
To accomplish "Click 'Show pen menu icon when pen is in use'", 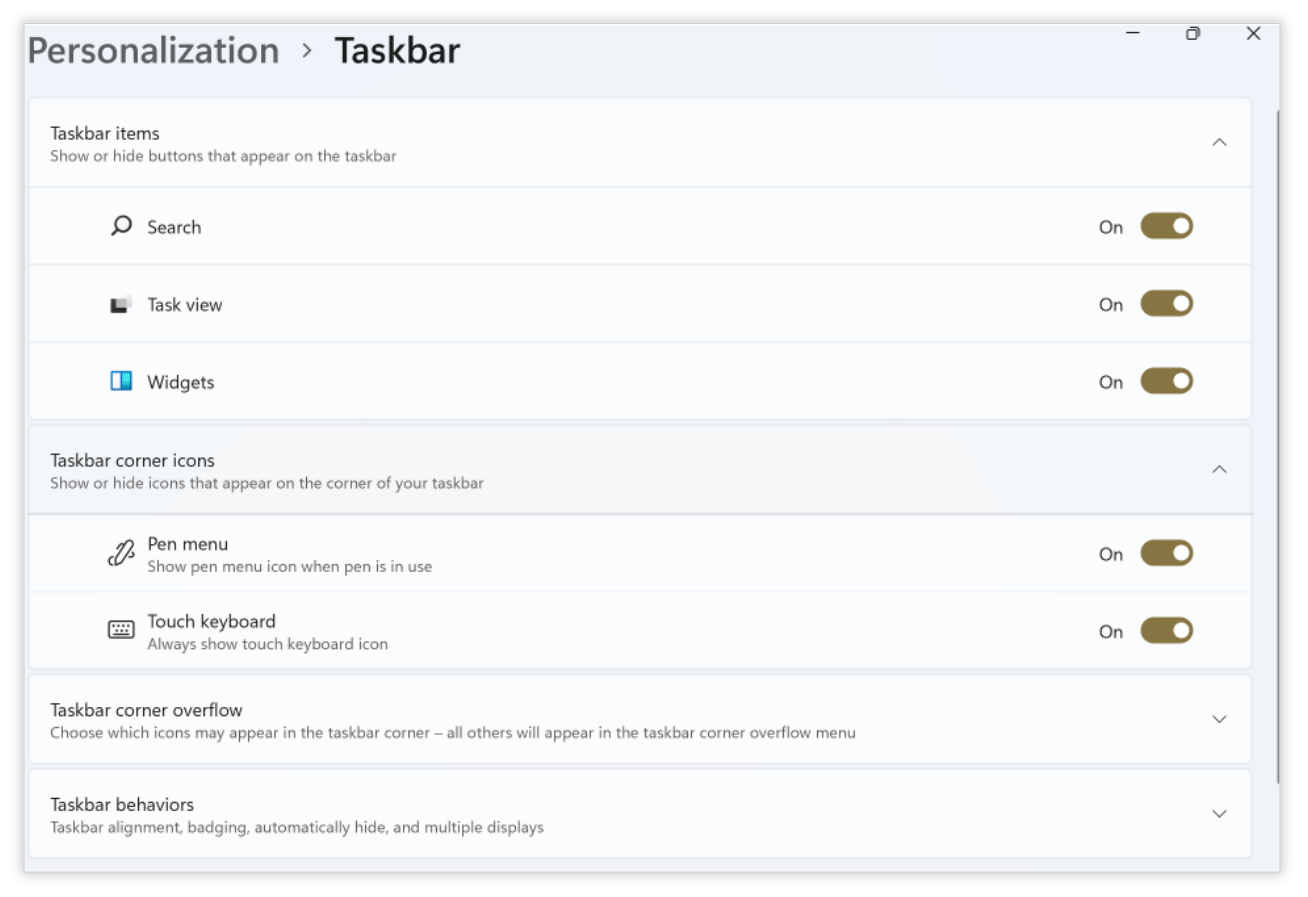I will coord(290,567).
